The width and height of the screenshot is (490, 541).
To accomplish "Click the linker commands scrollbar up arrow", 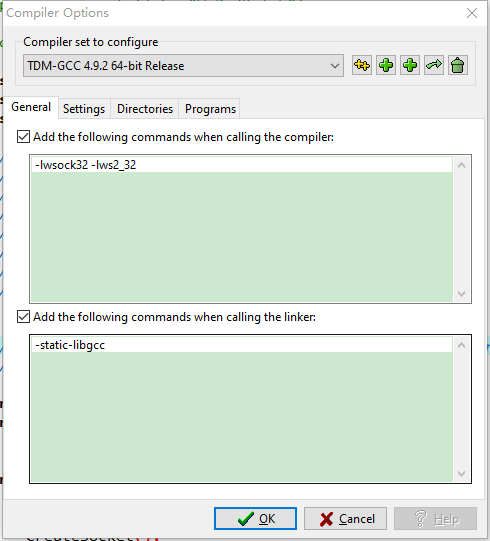I will (x=462, y=345).
